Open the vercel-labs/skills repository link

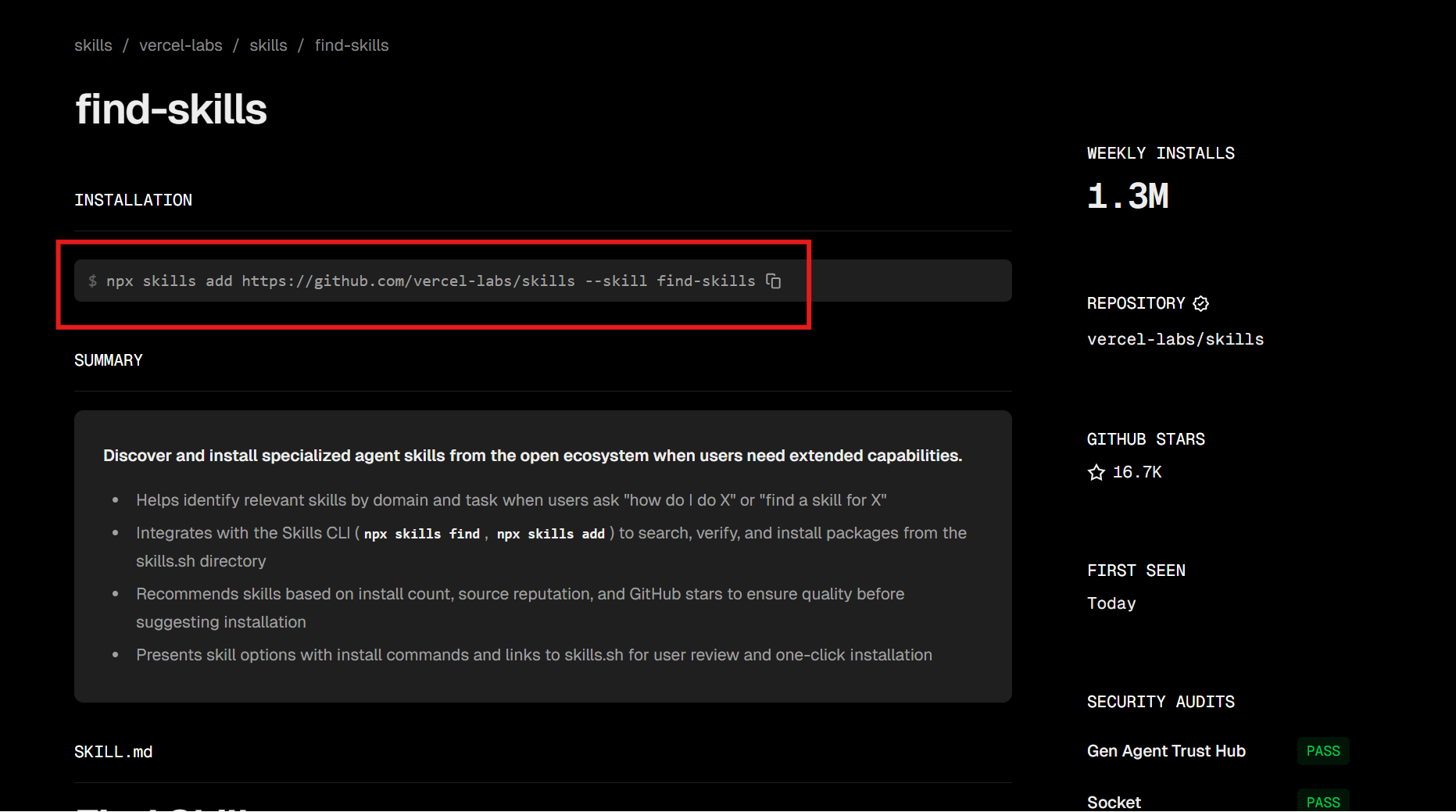pos(1175,339)
